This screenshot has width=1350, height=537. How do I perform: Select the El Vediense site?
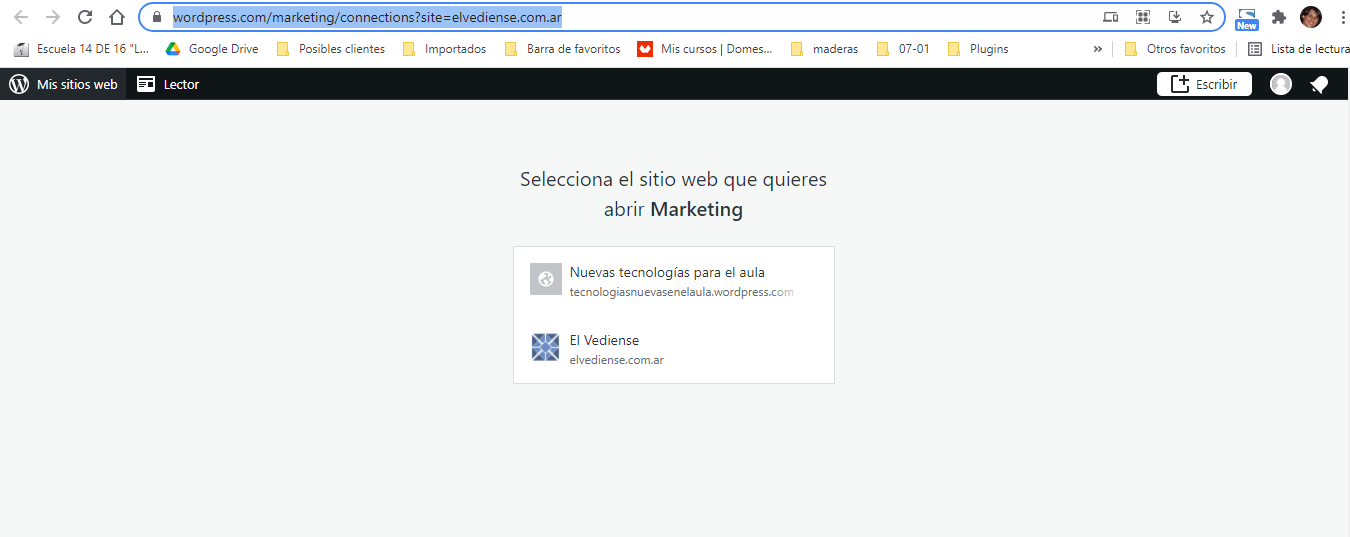[674, 349]
